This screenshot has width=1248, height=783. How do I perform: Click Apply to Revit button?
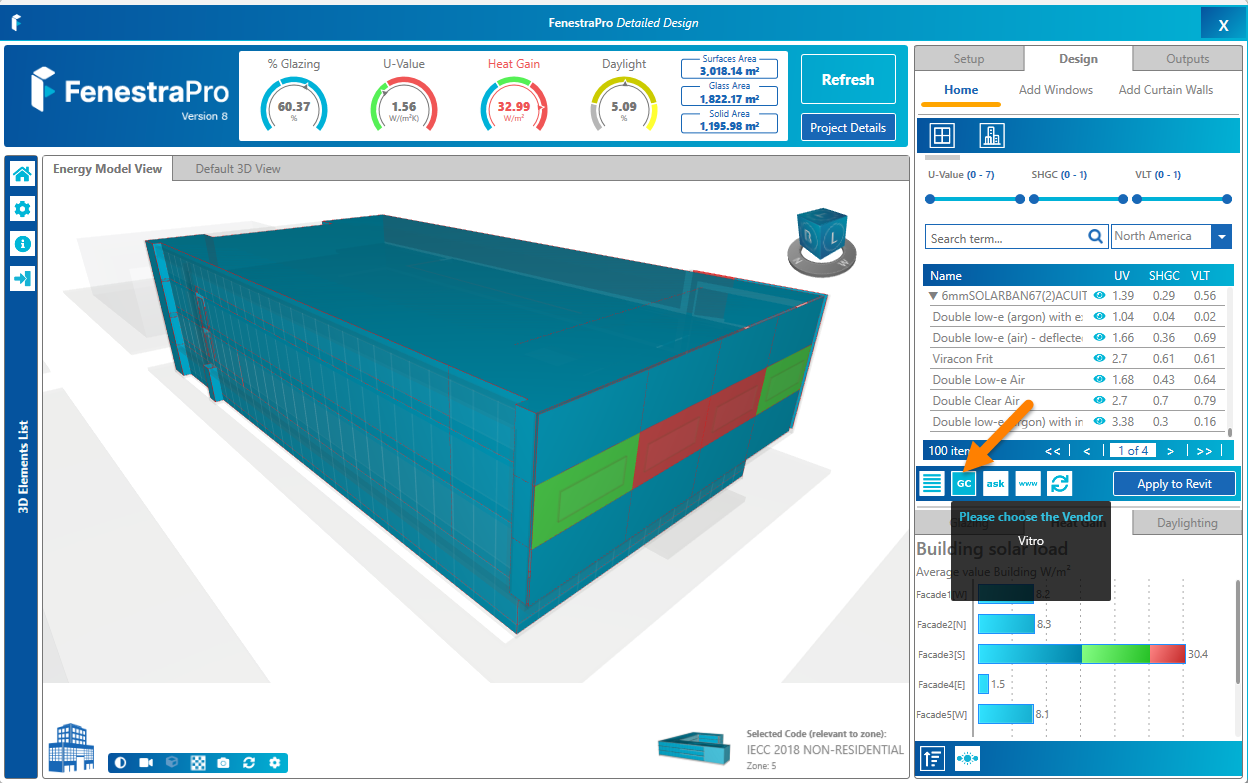[1174, 484]
